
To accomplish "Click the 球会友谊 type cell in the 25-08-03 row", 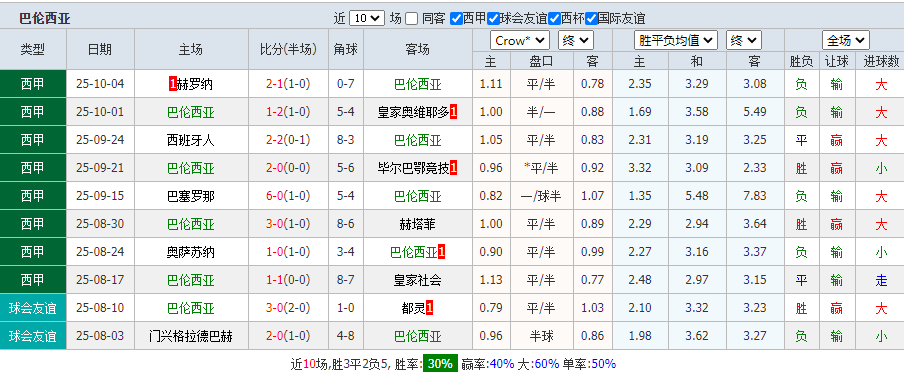I will tap(33, 337).
